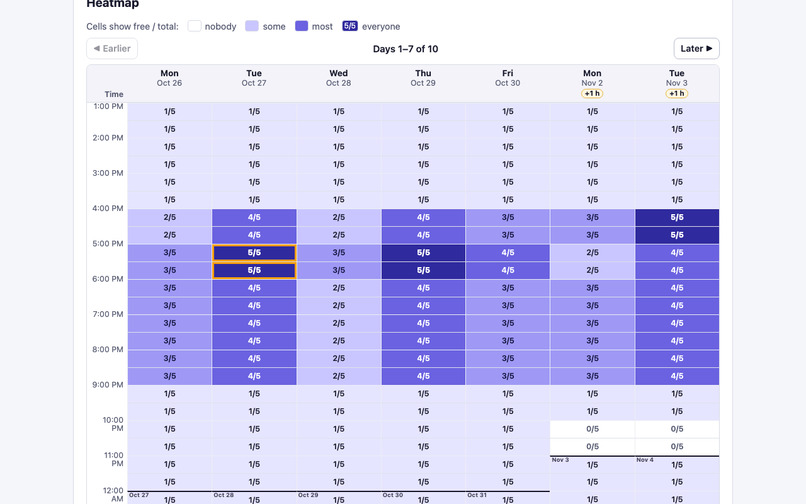Pick the outlined 5/5 cell Tue Oct 27 5:00 PM
Screen dimensions: 806x504
click(254, 253)
